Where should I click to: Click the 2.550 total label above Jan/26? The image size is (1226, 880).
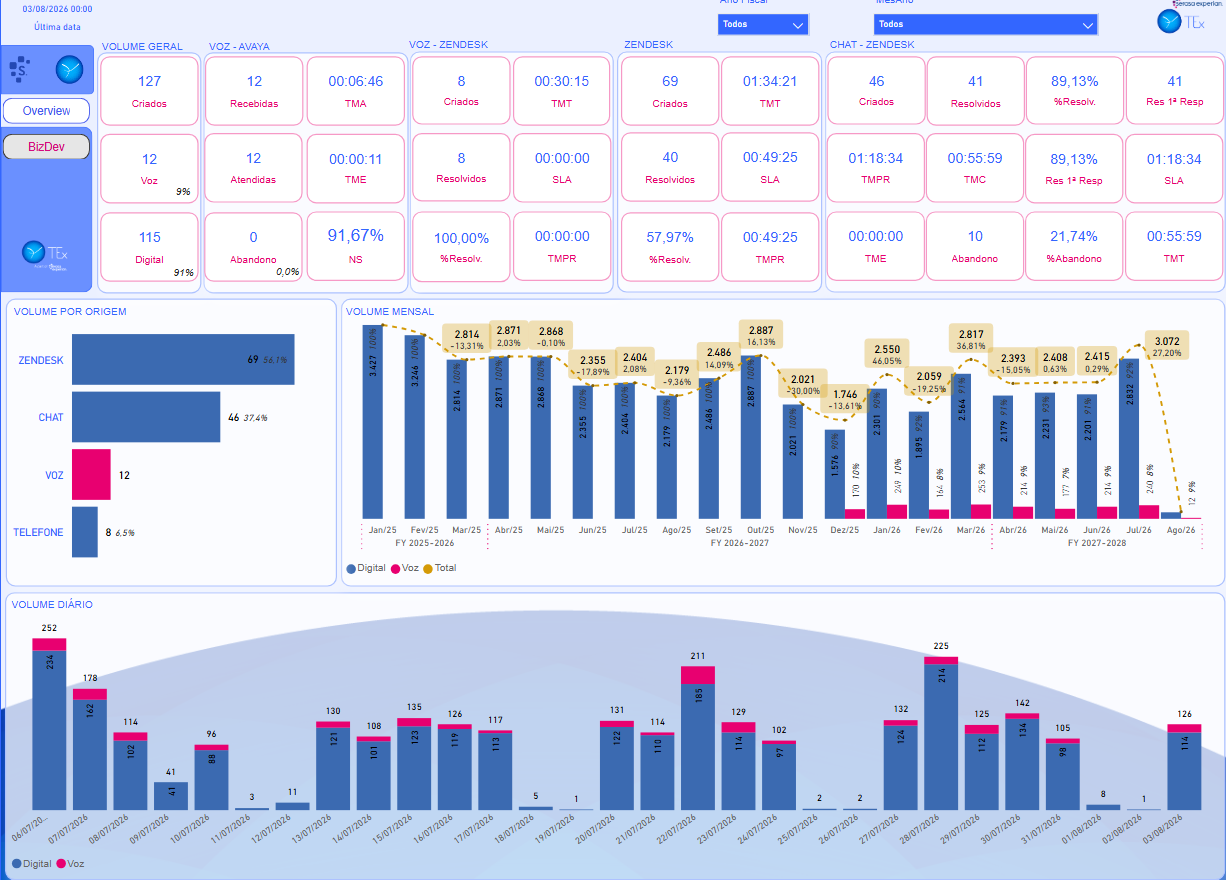tap(886, 355)
